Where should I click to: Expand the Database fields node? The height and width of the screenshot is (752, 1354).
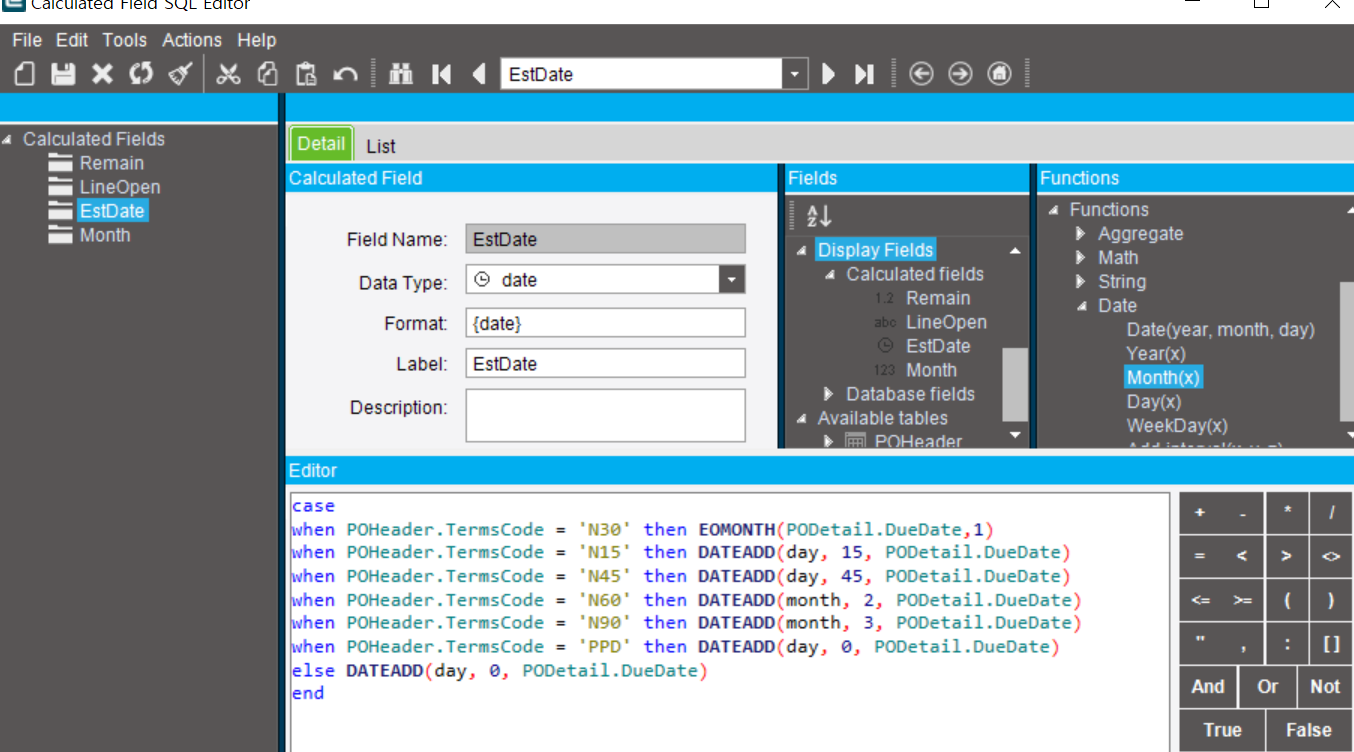[x=829, y=394]
